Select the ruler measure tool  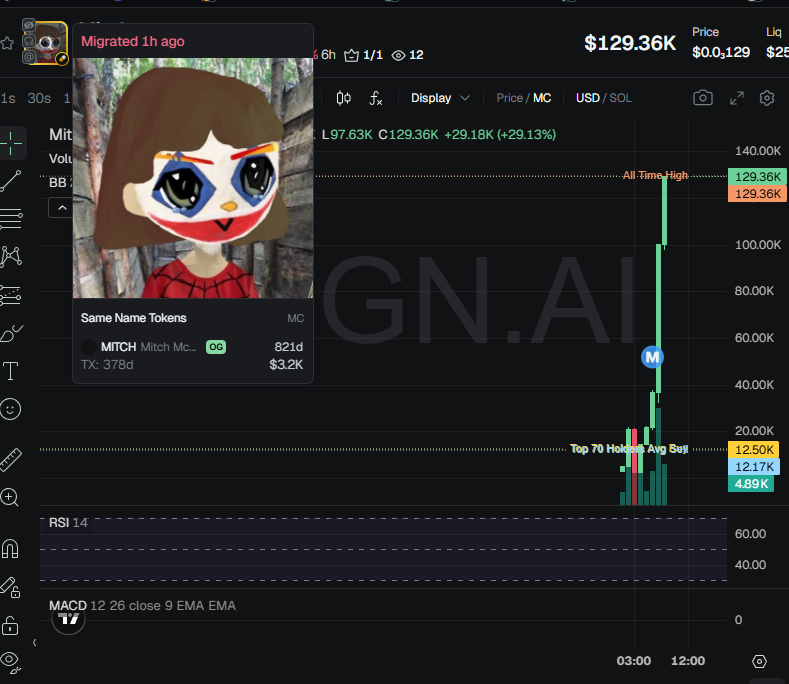tap(11, 460)
